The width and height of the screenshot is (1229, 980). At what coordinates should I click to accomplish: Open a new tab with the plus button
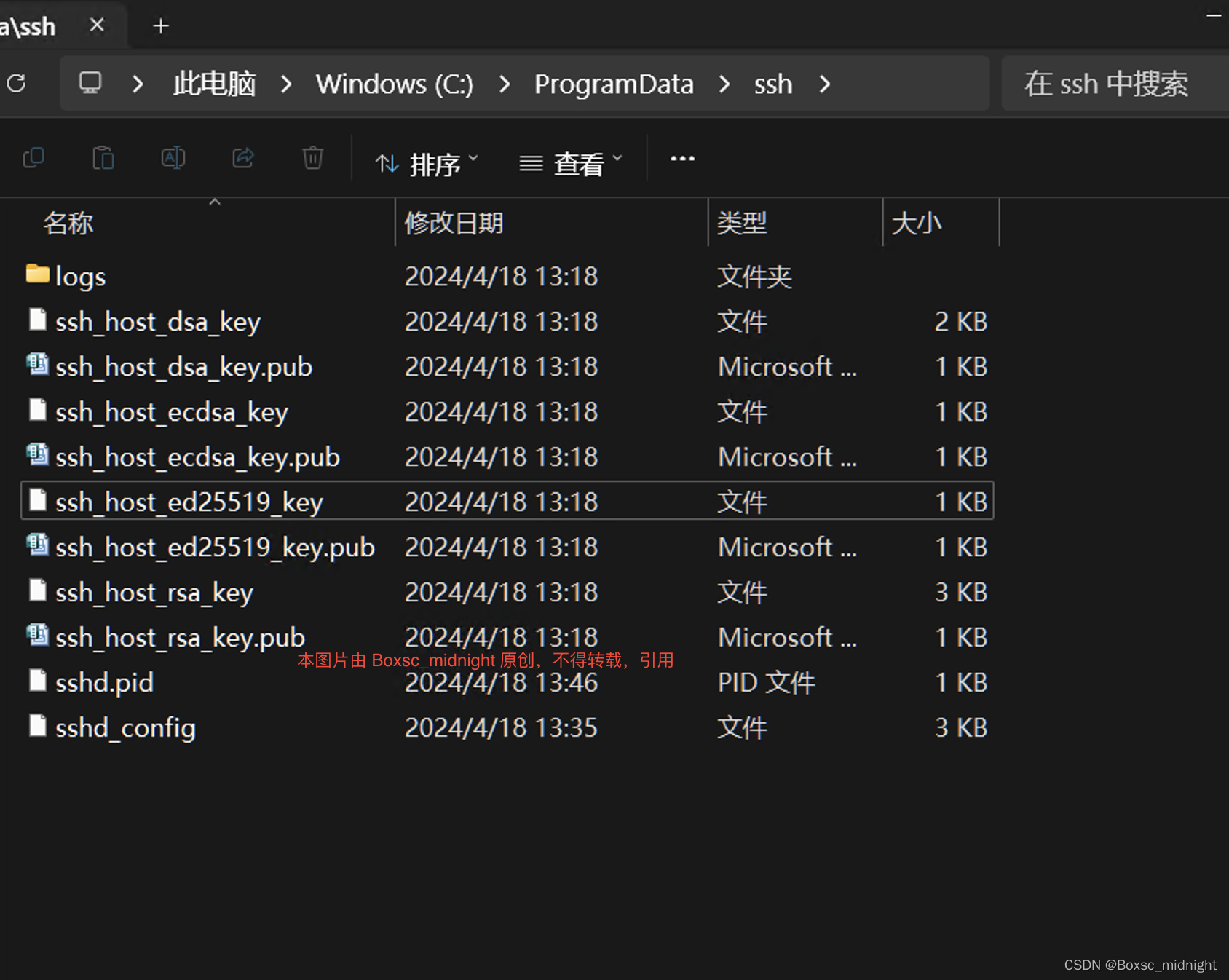pos(161,26)
